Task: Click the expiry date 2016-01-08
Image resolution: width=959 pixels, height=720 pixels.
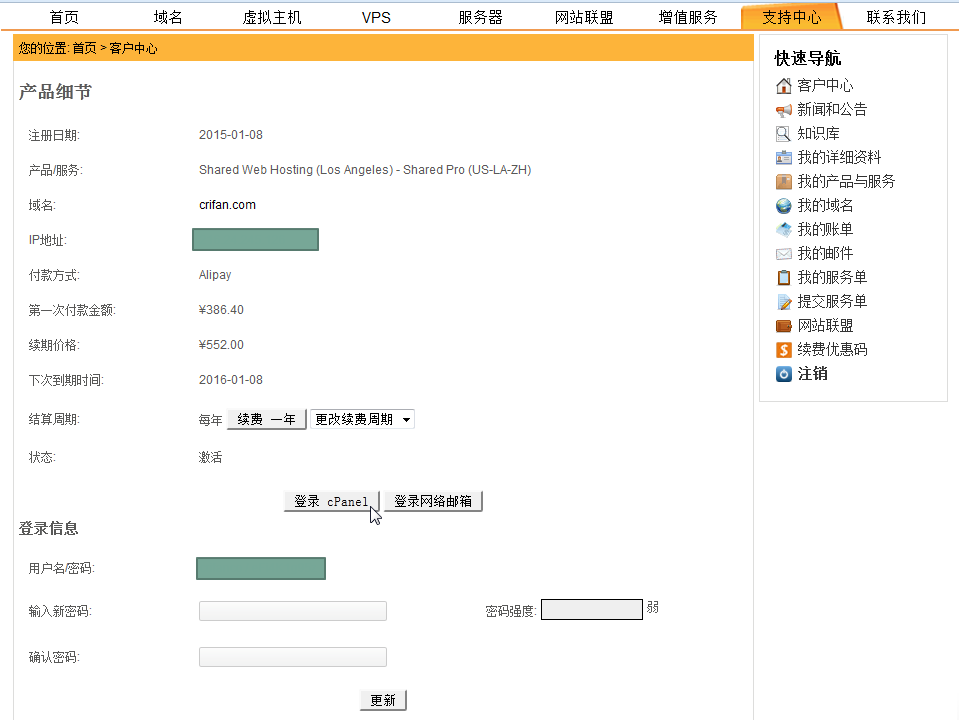Action: (x=231, y=380)
